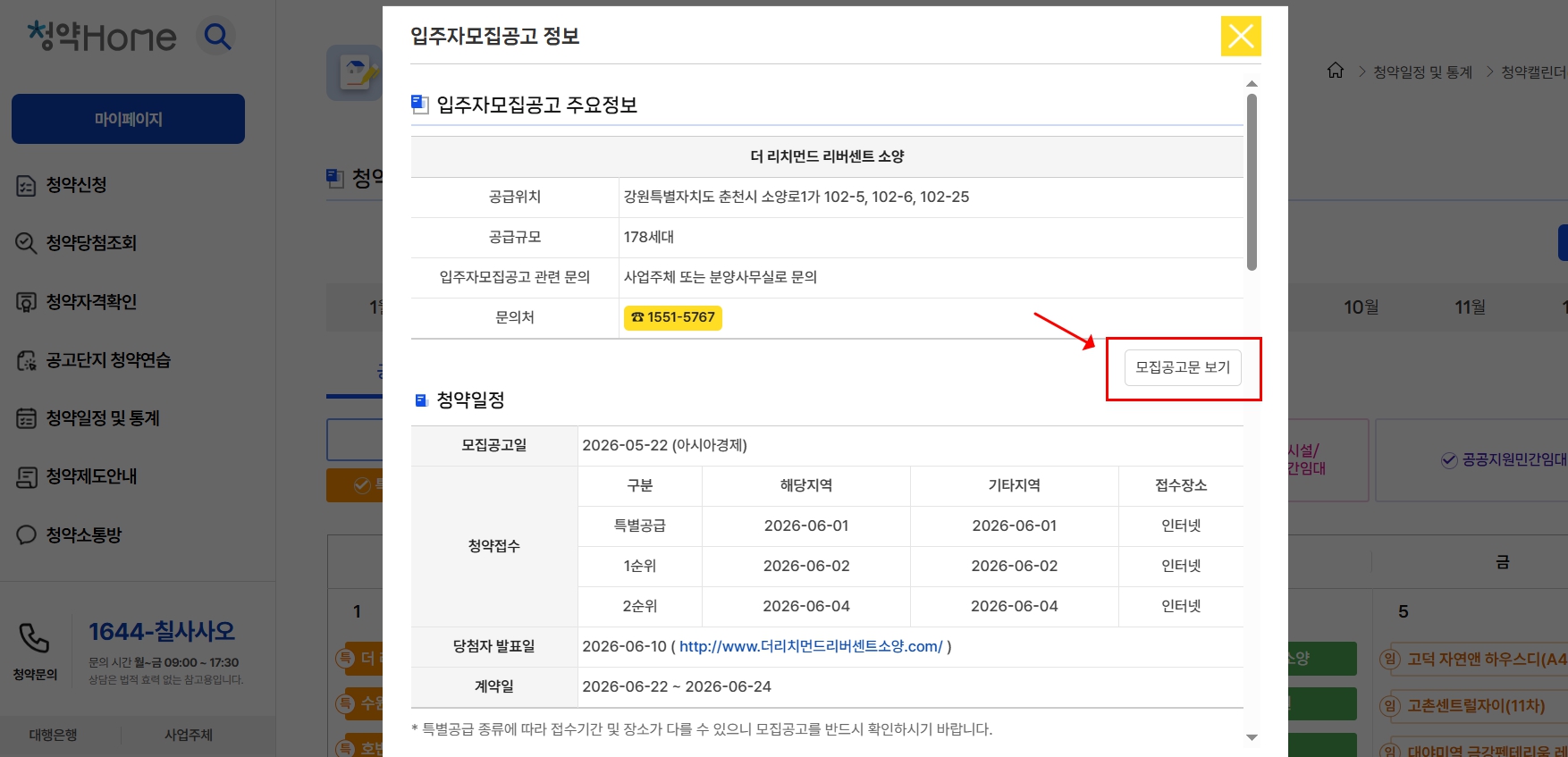Image resolution: width=1568 pixels, height=757 pixels.
Task: Click the 모집공고문 보기 button
Action: [x=1183, y=367]
